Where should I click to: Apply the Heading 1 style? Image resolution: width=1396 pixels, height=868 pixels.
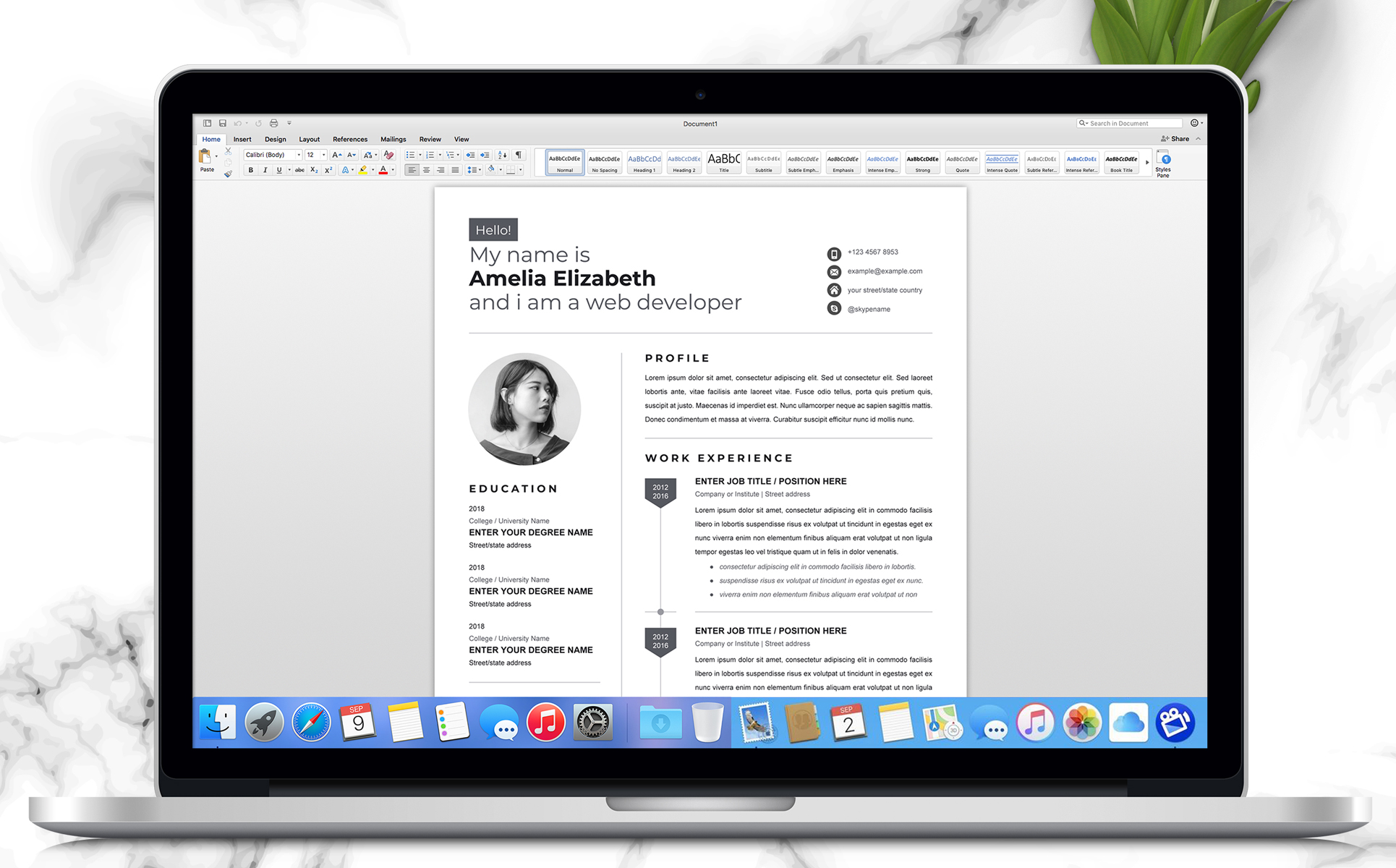(644, 163)
